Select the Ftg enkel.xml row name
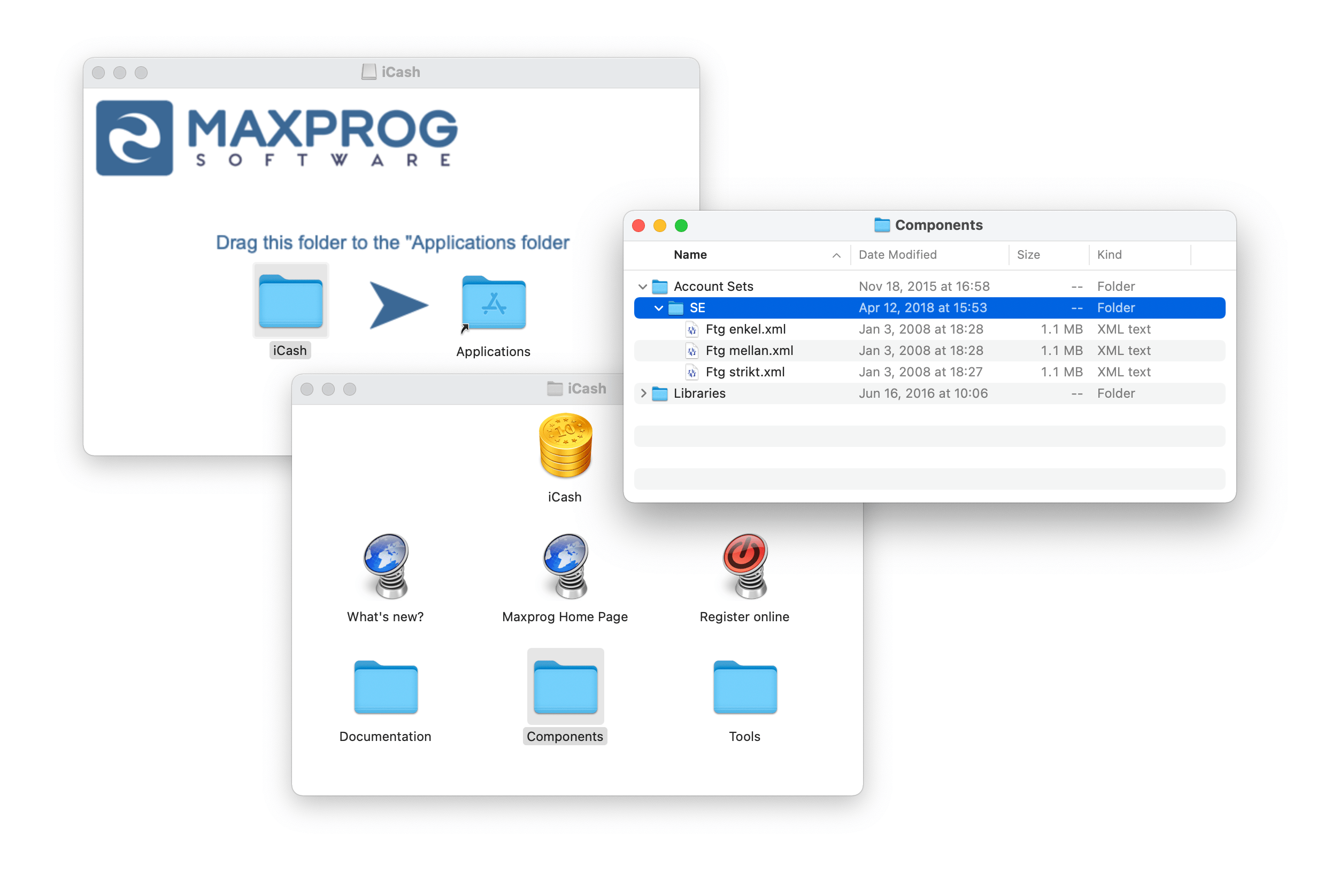Image resolution: width=1339 pixels, height=896 pixels. click(x=745, y=329)
